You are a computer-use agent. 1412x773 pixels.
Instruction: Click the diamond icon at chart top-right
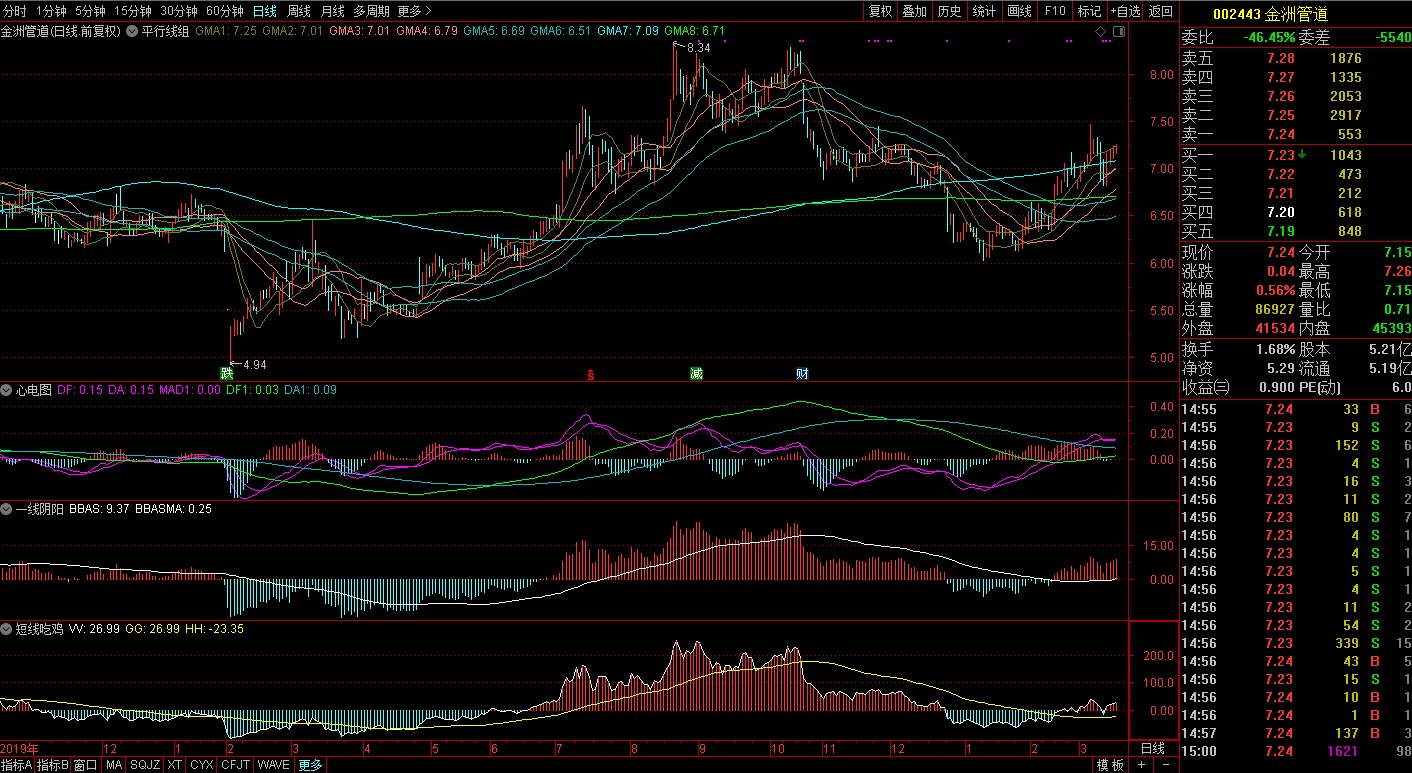(x=1101, y=32)
